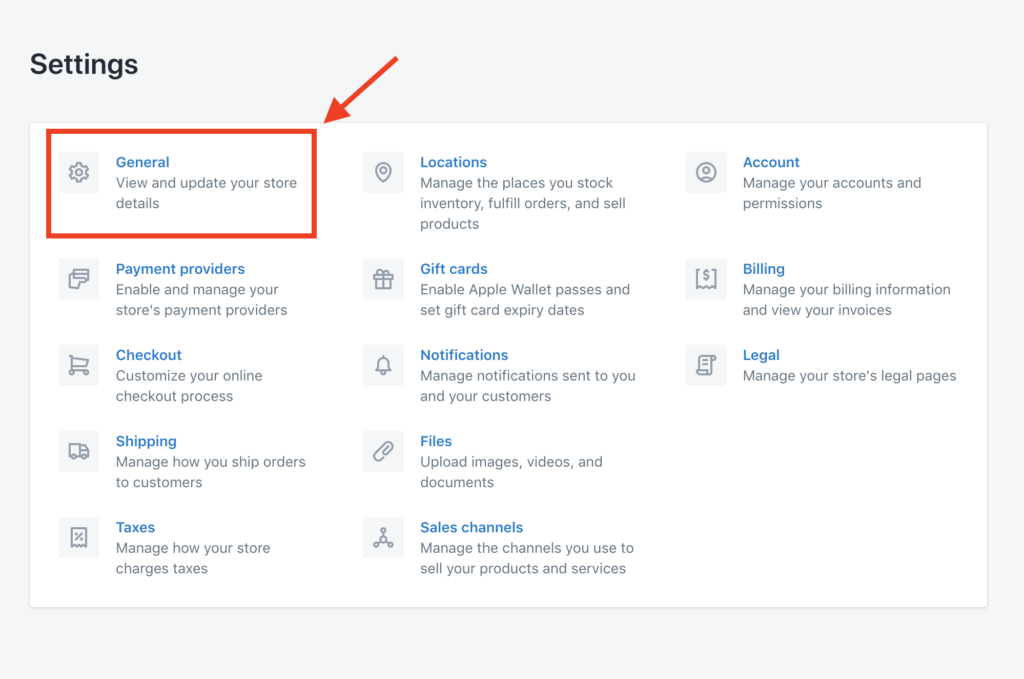This screenshot has height=679, width=1024.
Task: Open the Notifications settings link
Action: (464, 355)
